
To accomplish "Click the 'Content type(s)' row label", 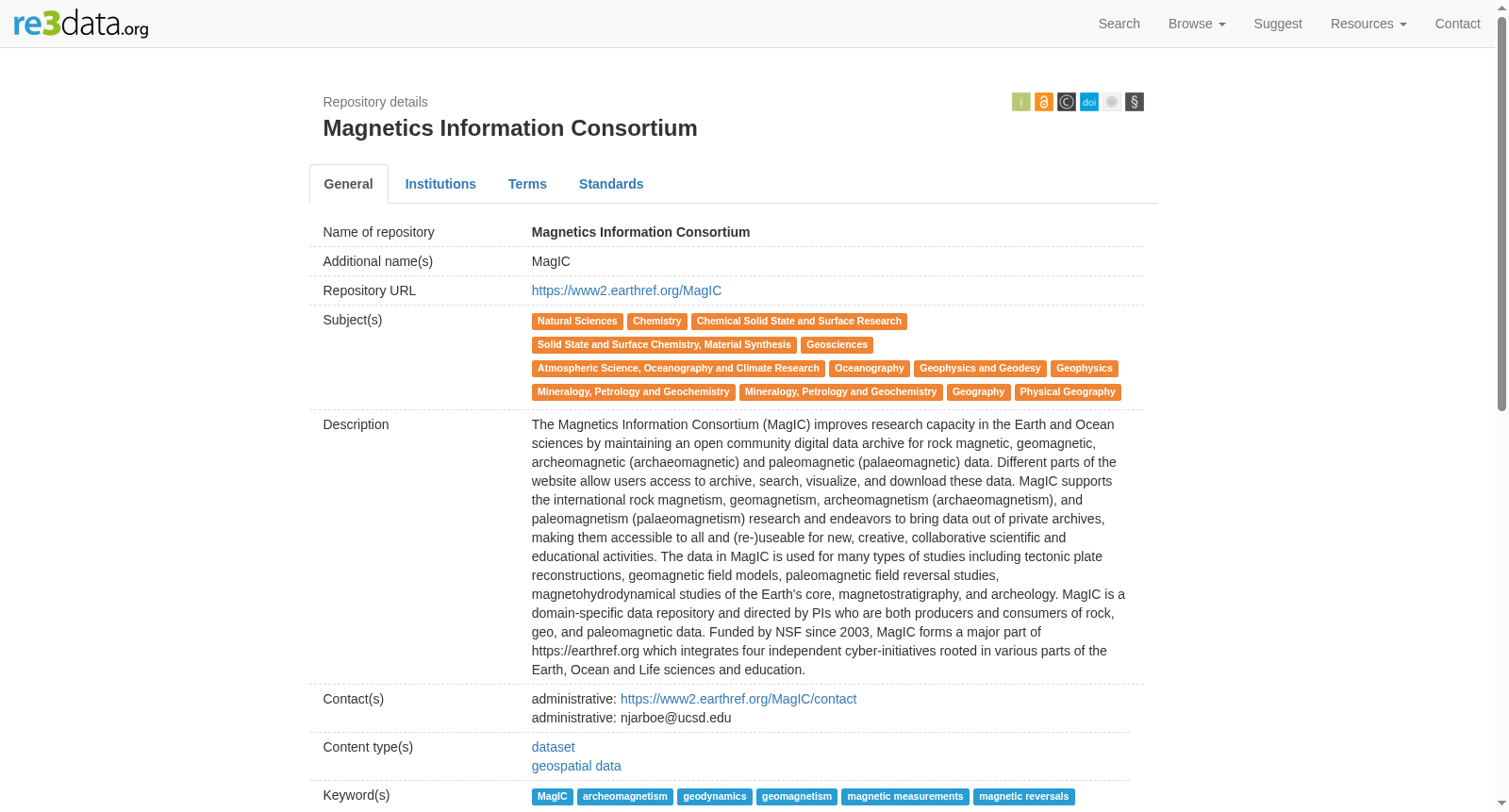I will [x=369, y=747].
